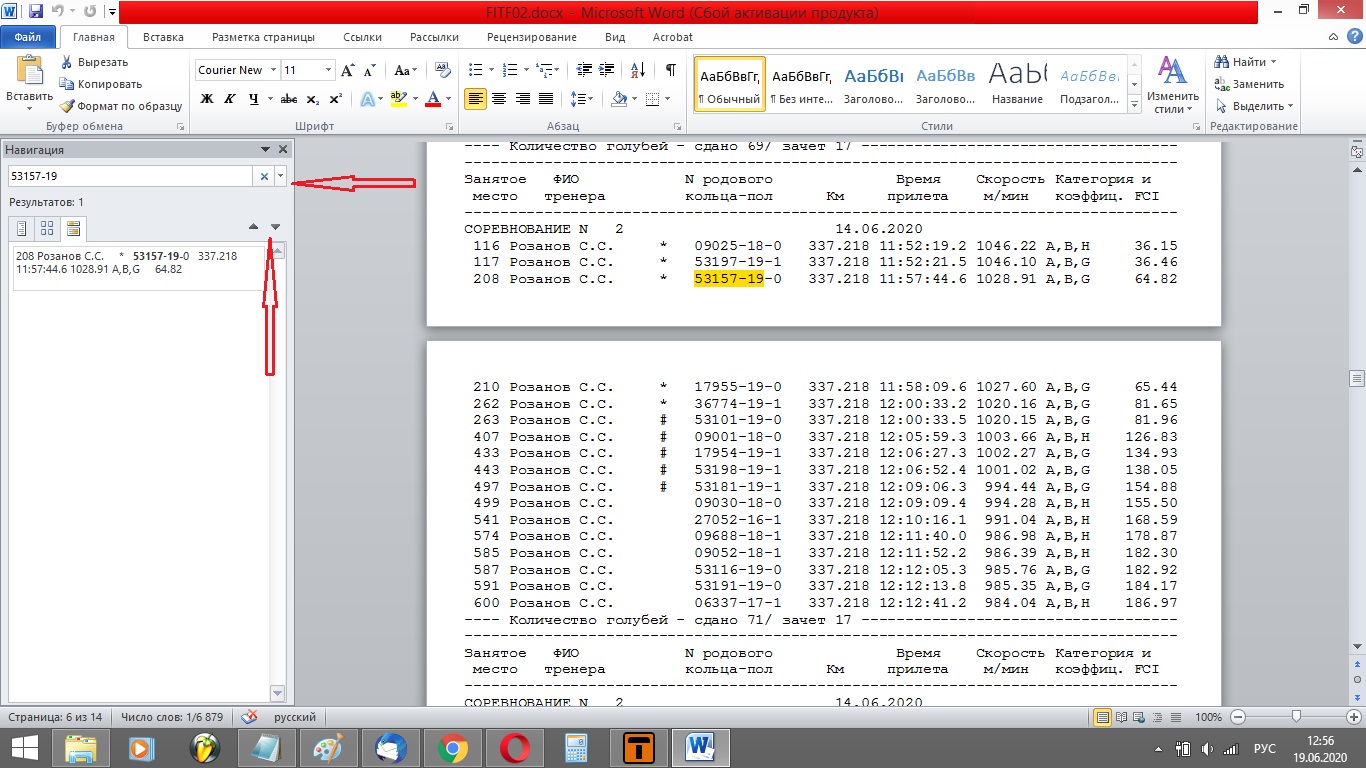This screenshot has width=1366, height=768.
Task: Click the Заменить (Replace) button
Action: (1249, 84)
